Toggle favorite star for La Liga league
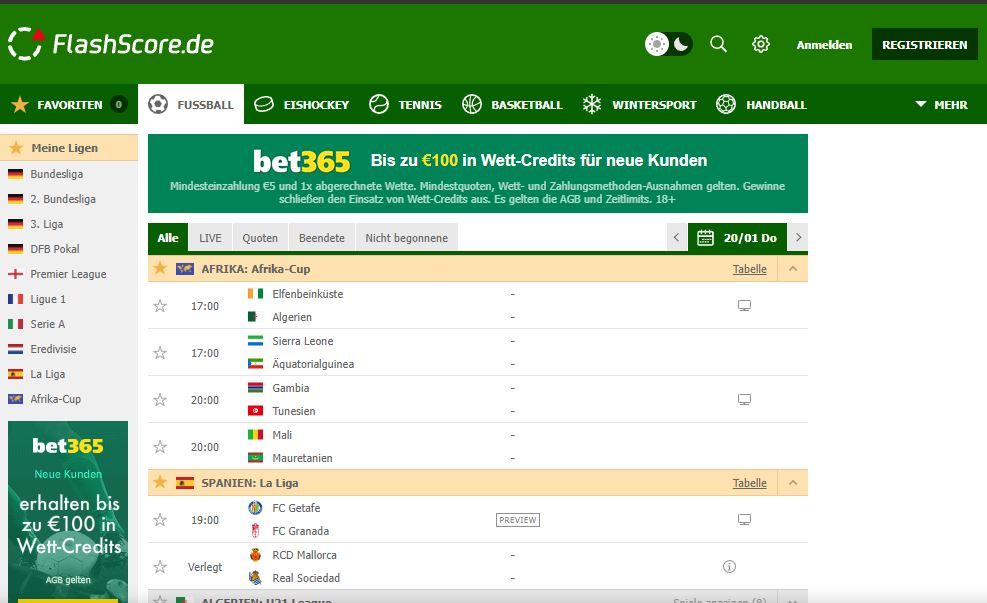The height and width of the screenshot is (603, 987). pos(160,482)
